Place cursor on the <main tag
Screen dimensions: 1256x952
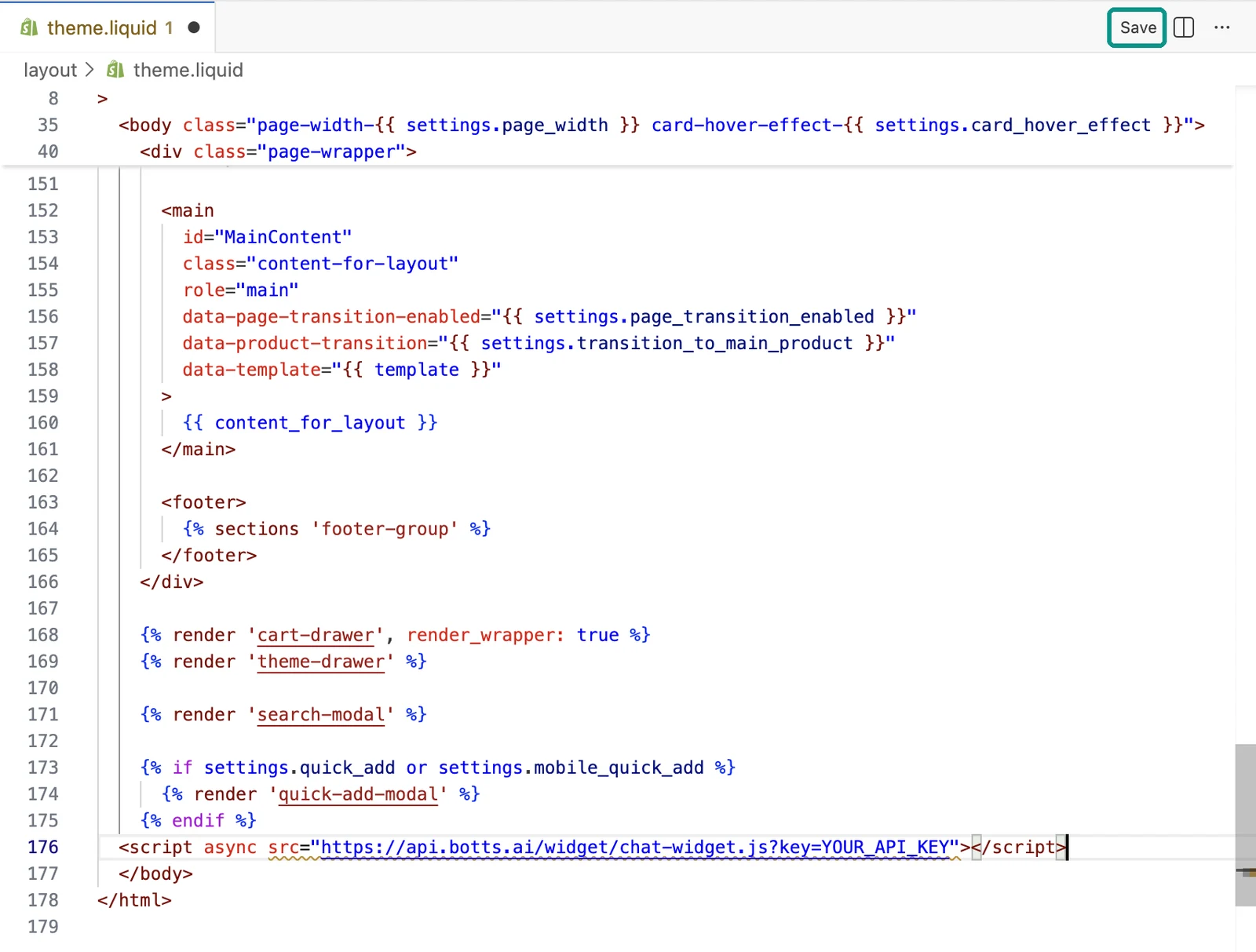tap(188, 210)
